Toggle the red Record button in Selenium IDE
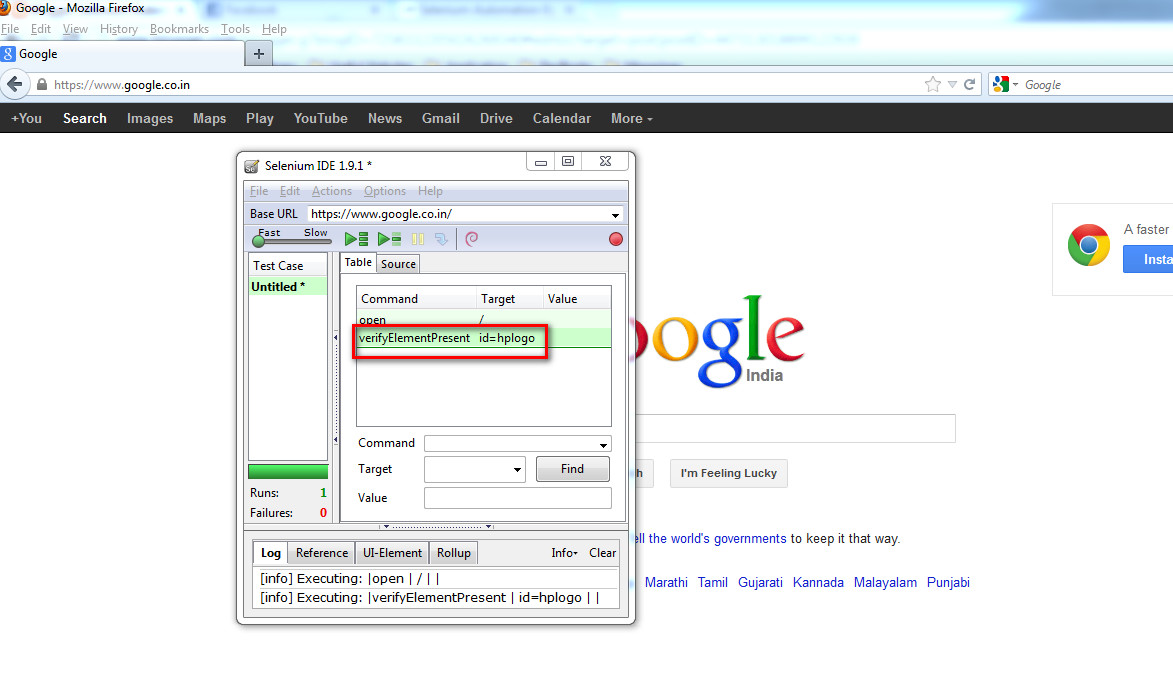Viewport: 1173px width, 692px height. (x=615, y=238)
